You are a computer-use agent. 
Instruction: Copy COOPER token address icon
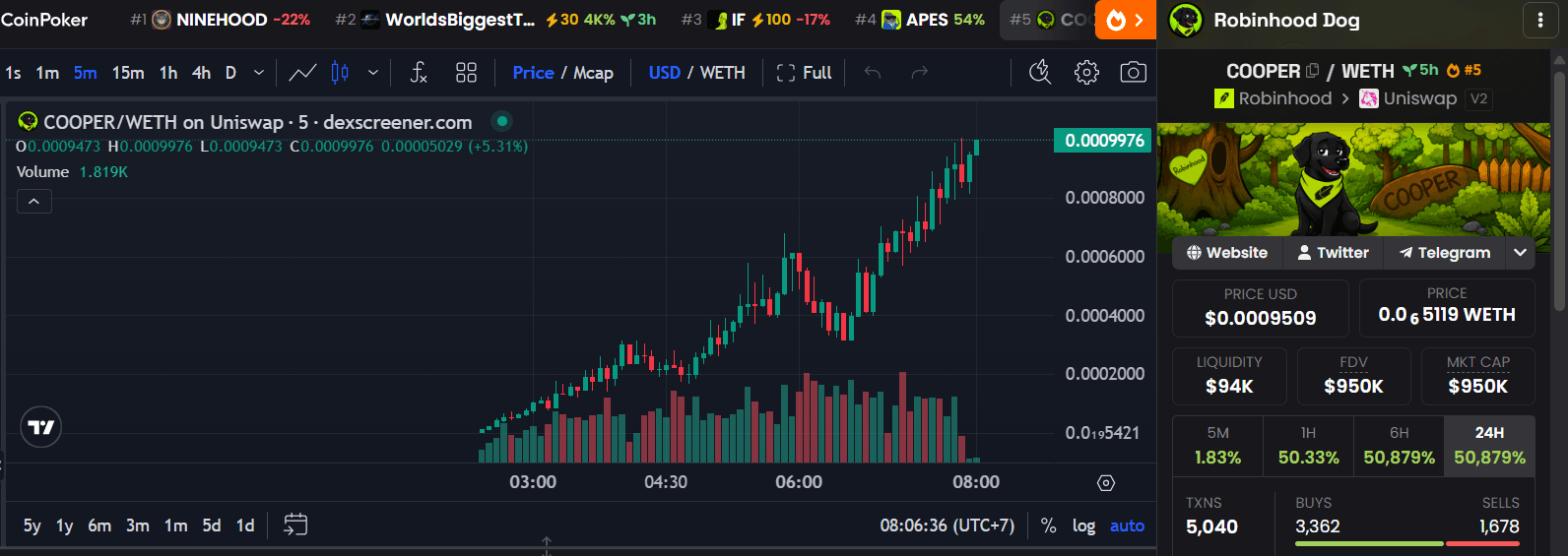tap(1312, 71)
